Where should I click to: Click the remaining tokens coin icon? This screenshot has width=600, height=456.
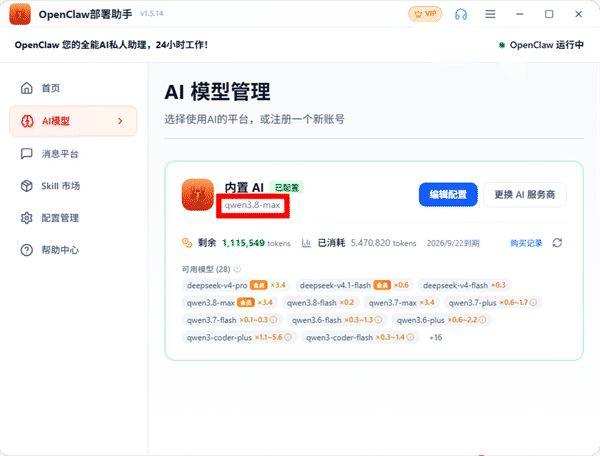pyautogui.click(x=187, y=243)
